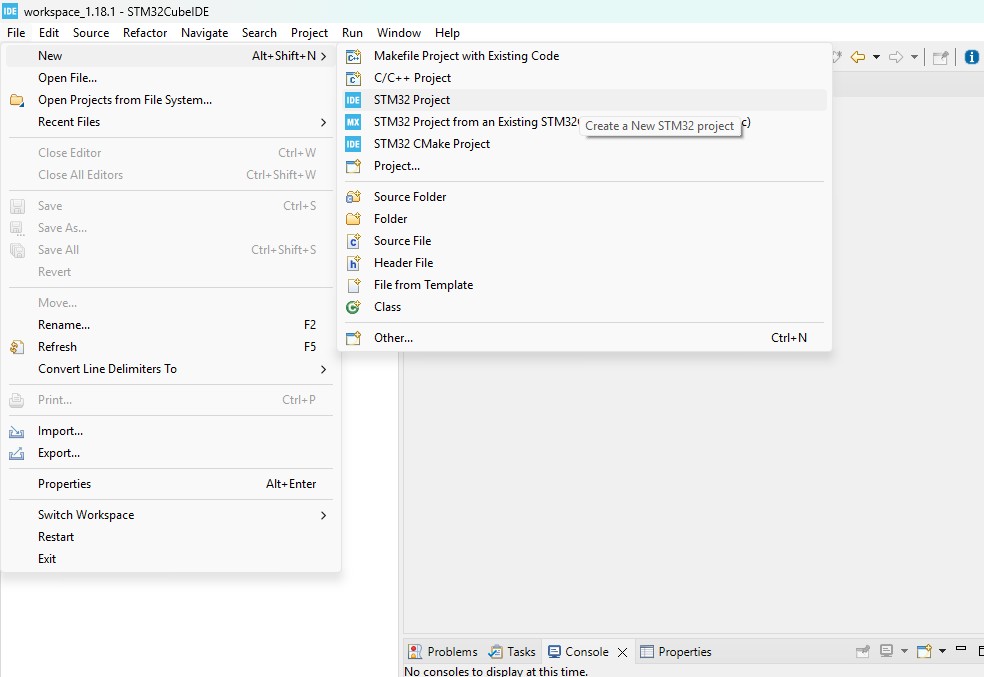Open dropdown next to Back arrow
The height and width of the screenshot is (677, 984).
(876, 57)
